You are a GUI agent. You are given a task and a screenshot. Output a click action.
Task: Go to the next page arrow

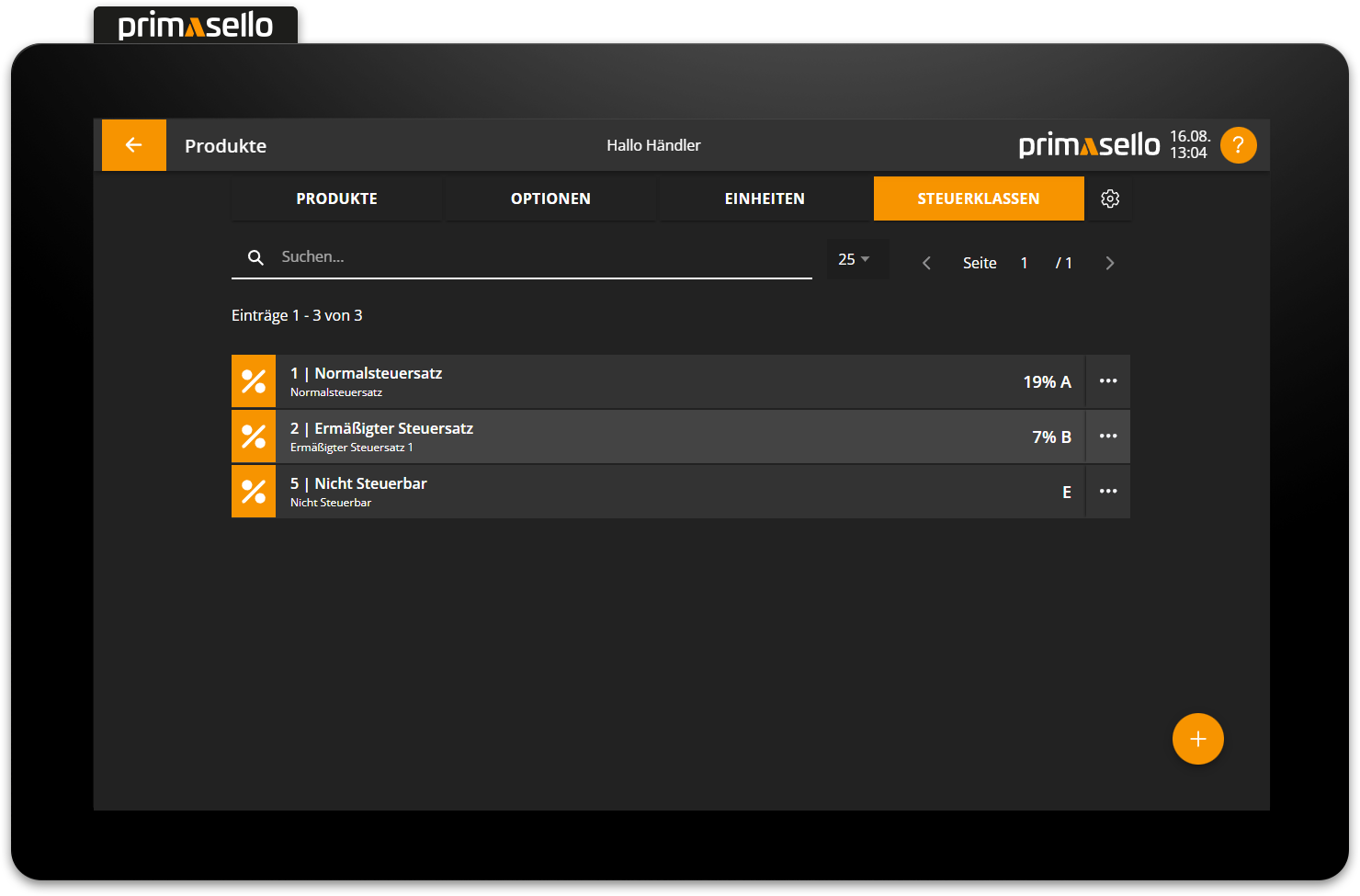pyautogui.click(x=1109, y=263)
